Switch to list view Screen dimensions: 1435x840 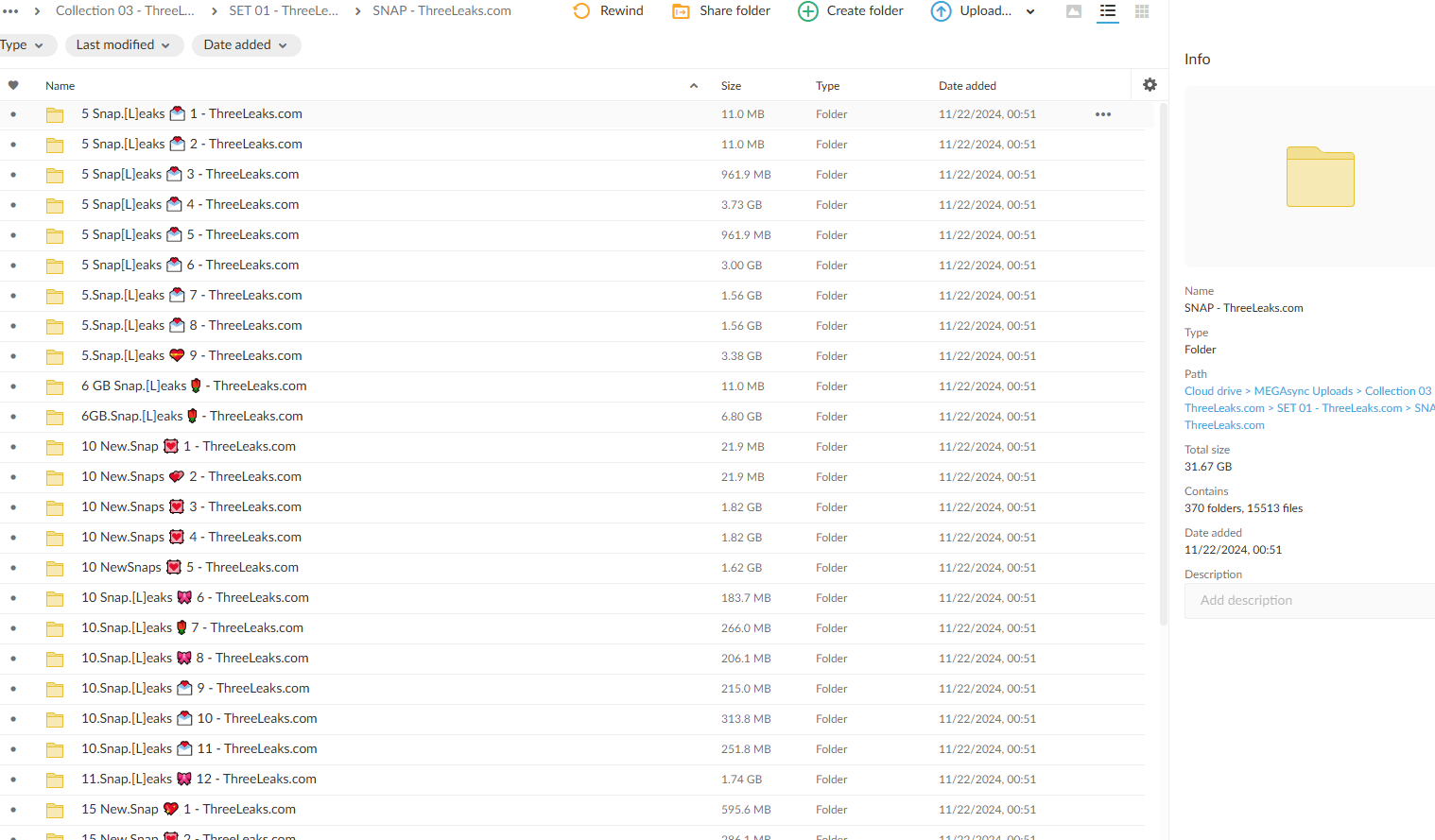click(x=1108, y=11)
